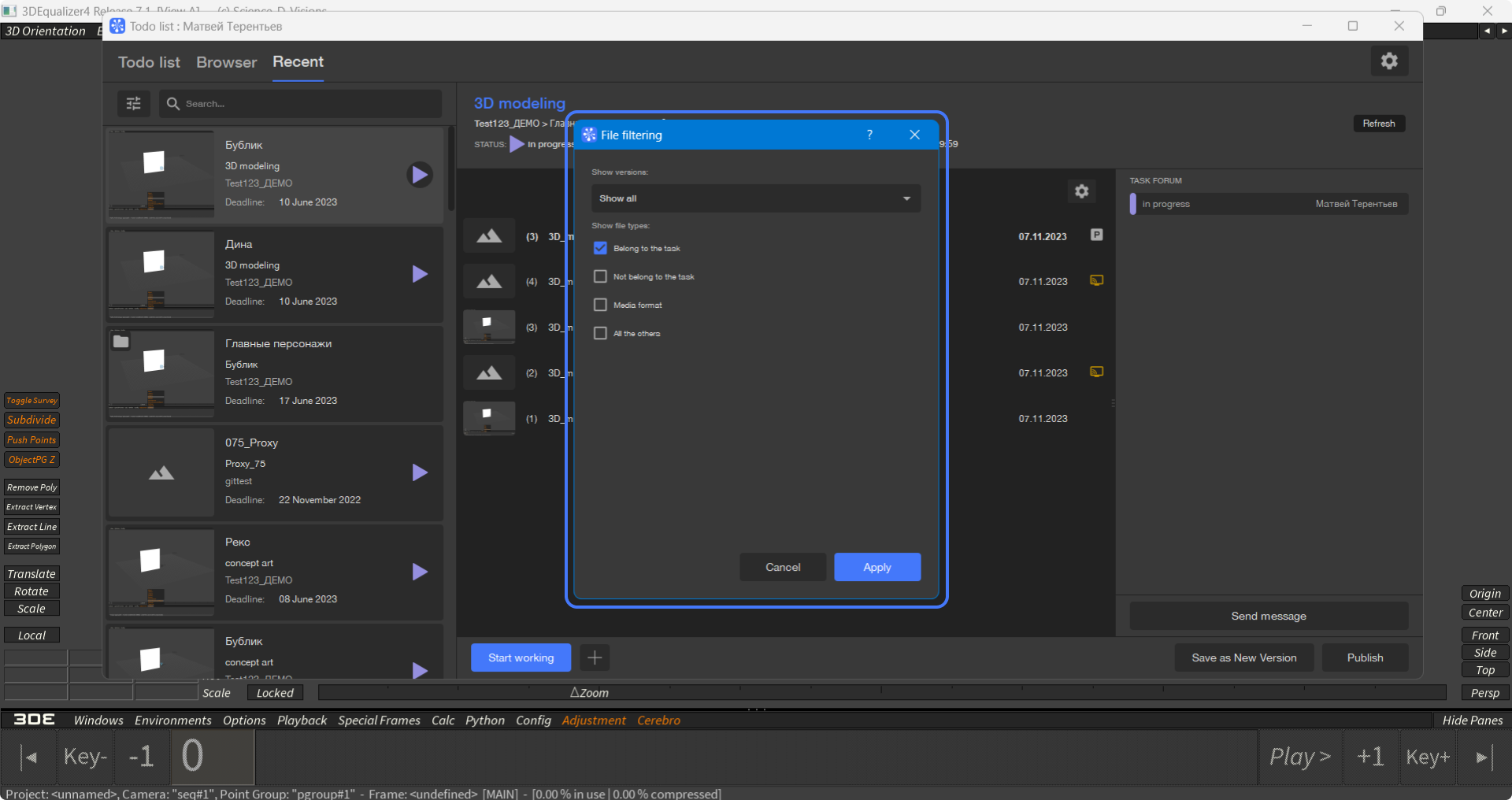Open the Show versions dropdown
The width and height of the screenshot is (1512, 800).
point(756,198)
